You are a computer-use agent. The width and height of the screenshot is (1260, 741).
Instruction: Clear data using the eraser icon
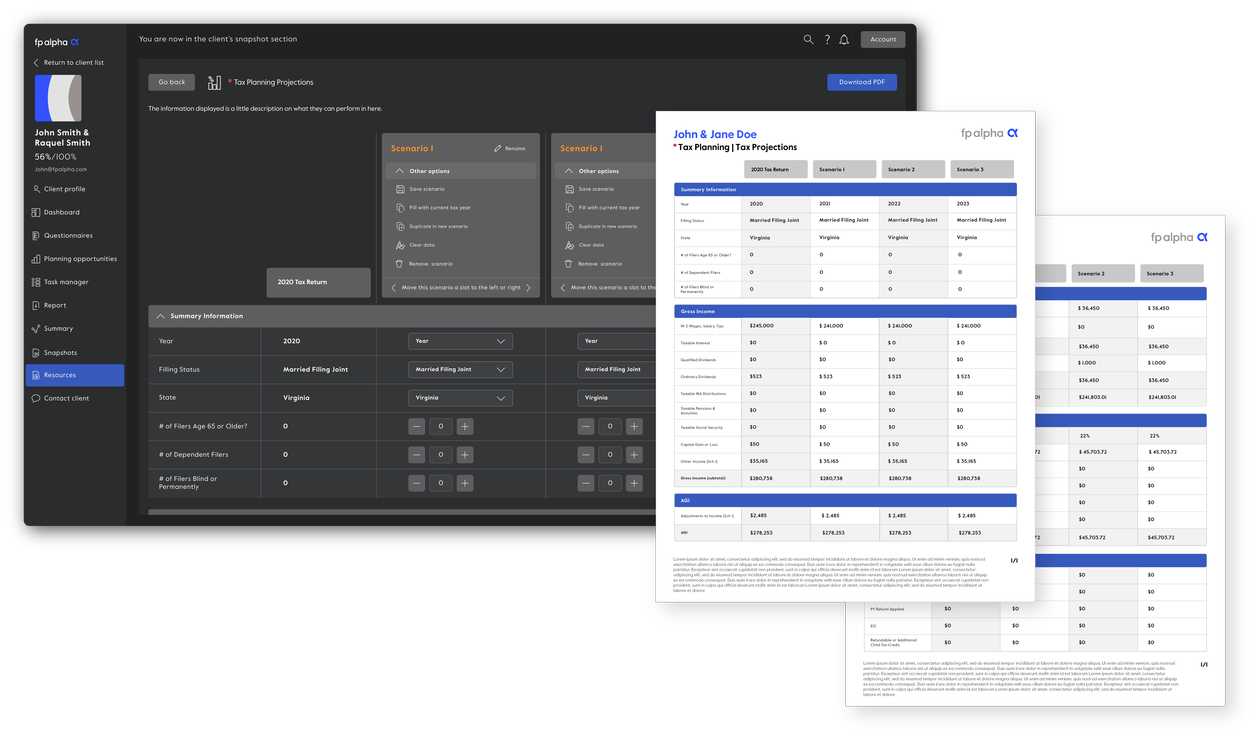[399, 244]
